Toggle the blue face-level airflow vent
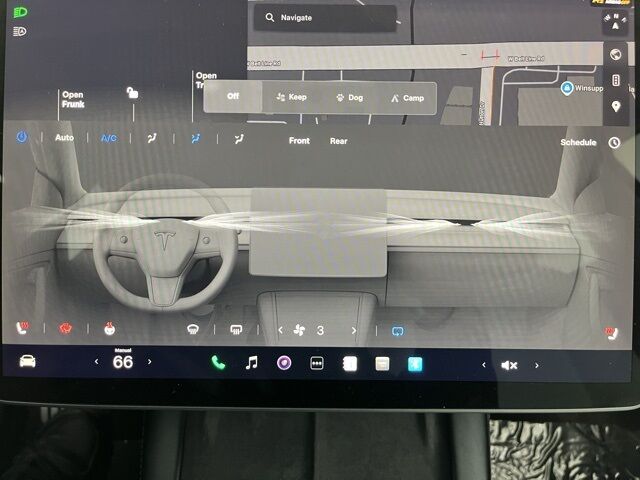Screen dimensions: 640x480 tap(196, 139)
